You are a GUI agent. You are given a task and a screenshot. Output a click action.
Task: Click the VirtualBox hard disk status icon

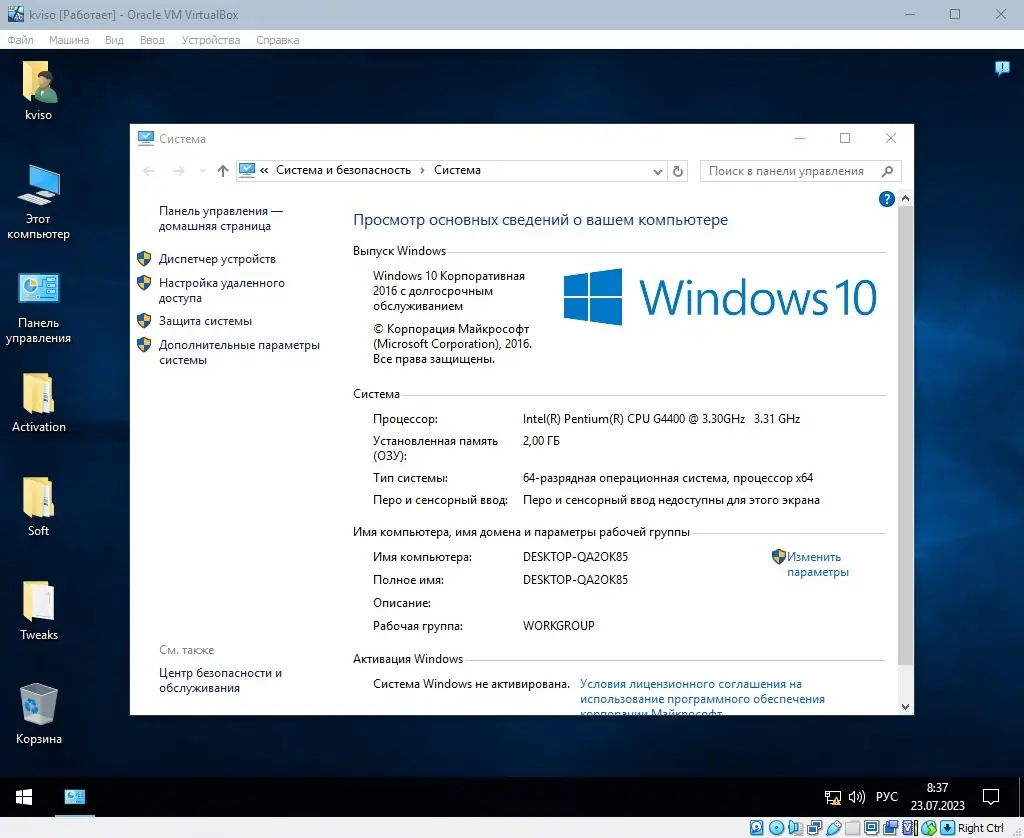click(x=756, y=828)
